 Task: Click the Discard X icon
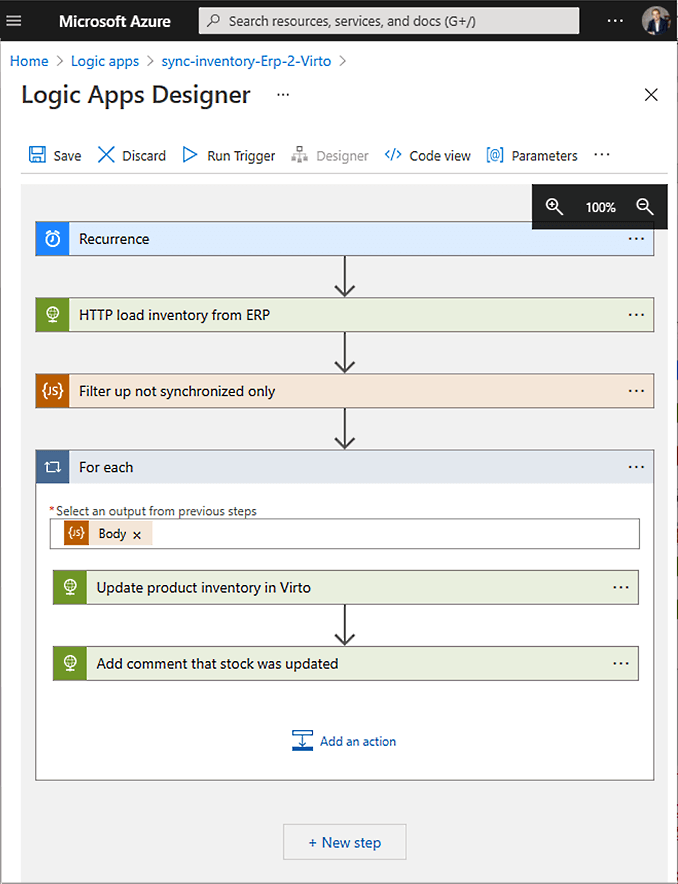106,154
